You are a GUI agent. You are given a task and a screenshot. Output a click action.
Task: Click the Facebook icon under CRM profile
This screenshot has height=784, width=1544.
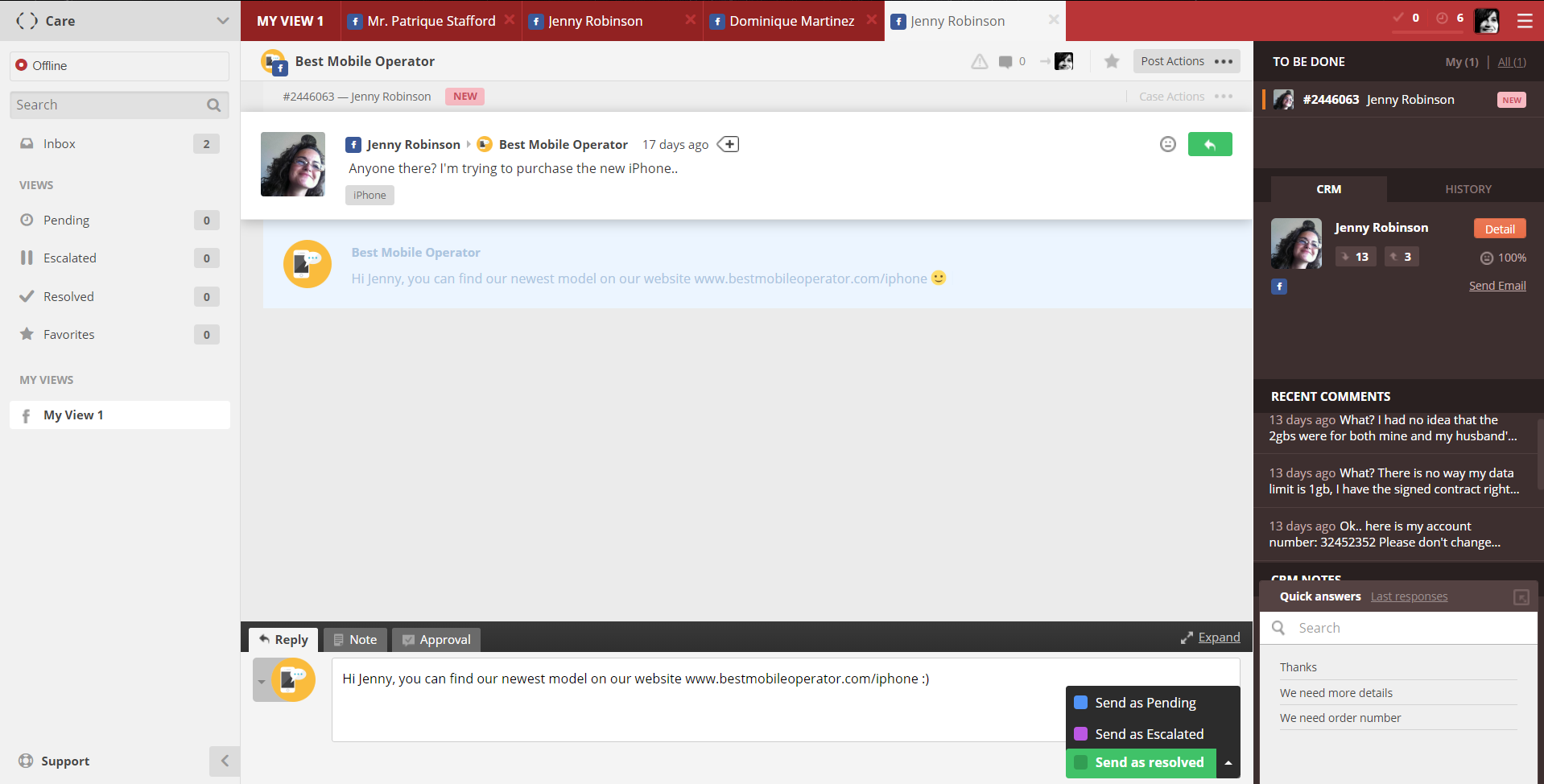(x=1279, y=287)
